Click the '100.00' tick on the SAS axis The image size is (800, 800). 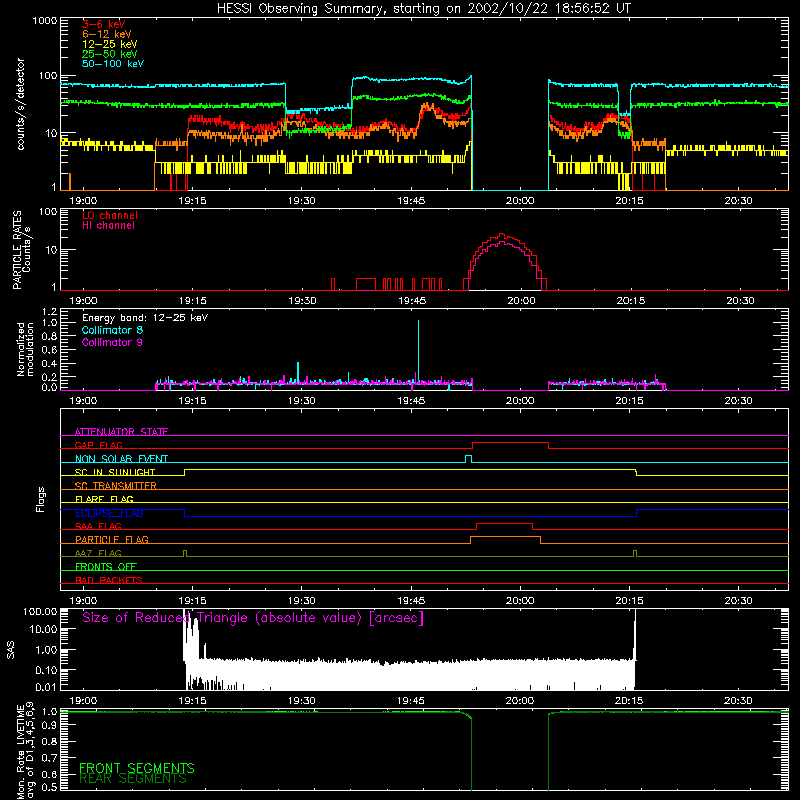click(x=40, y=611)
